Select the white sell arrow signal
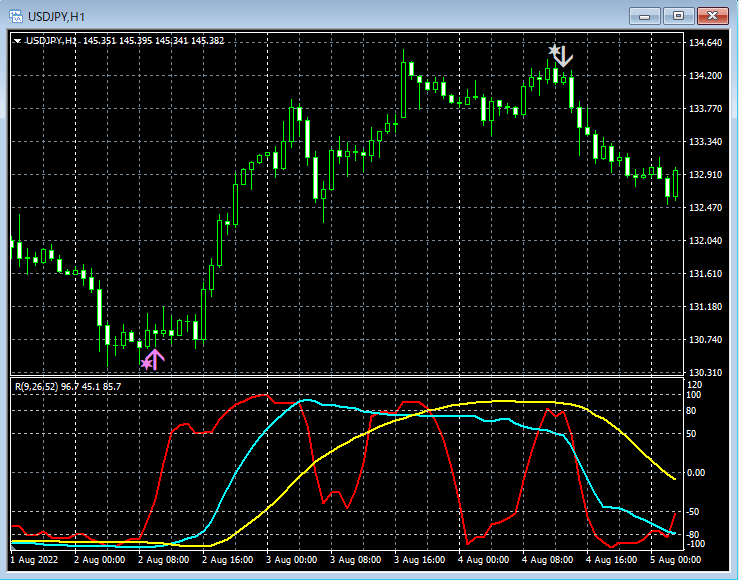This screenshot has width=740, height=580. [562, 54]
